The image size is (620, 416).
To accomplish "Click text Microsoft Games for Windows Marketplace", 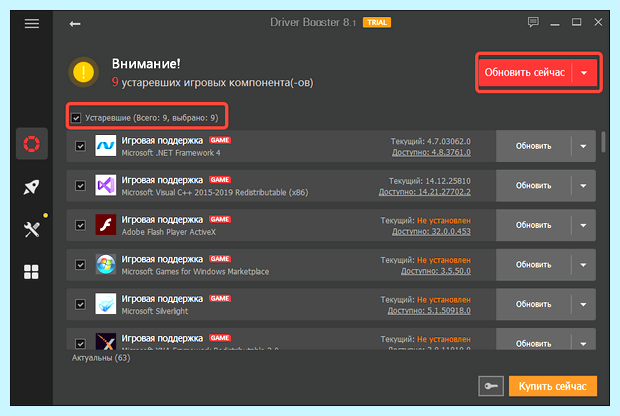I will click(195, 272).
